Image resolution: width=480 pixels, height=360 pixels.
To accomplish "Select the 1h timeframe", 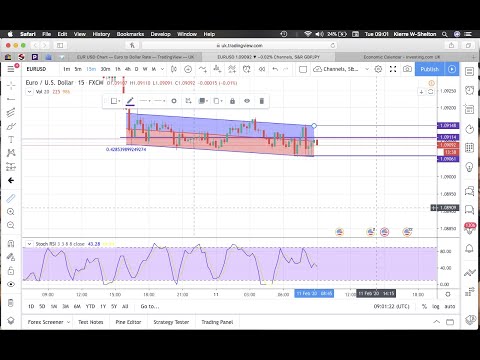I will click(118, 69).
